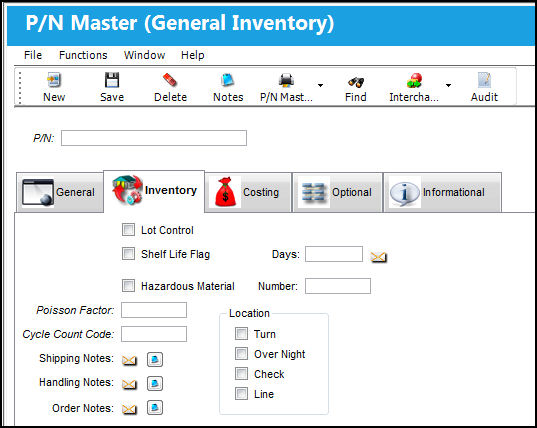Viewport: 537px width, 428px height.
Task: Tick the Turn location checkbox
Action: click(x=241, y=333)
